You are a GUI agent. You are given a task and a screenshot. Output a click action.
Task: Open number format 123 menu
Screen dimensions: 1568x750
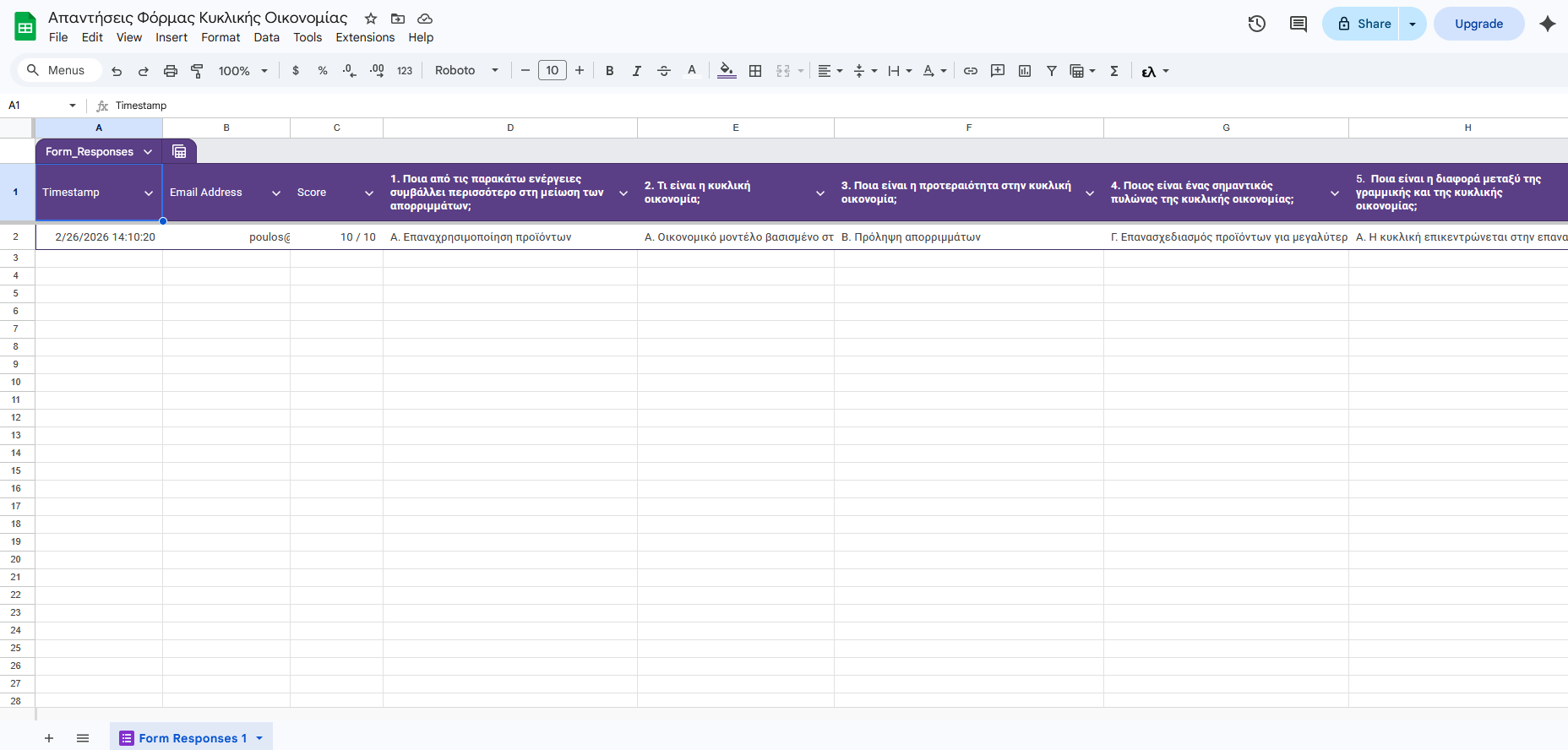point(405,71)
